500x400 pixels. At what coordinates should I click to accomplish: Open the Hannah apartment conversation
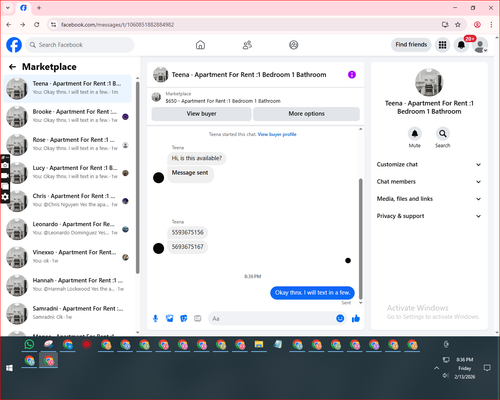[x=68, y=285]
